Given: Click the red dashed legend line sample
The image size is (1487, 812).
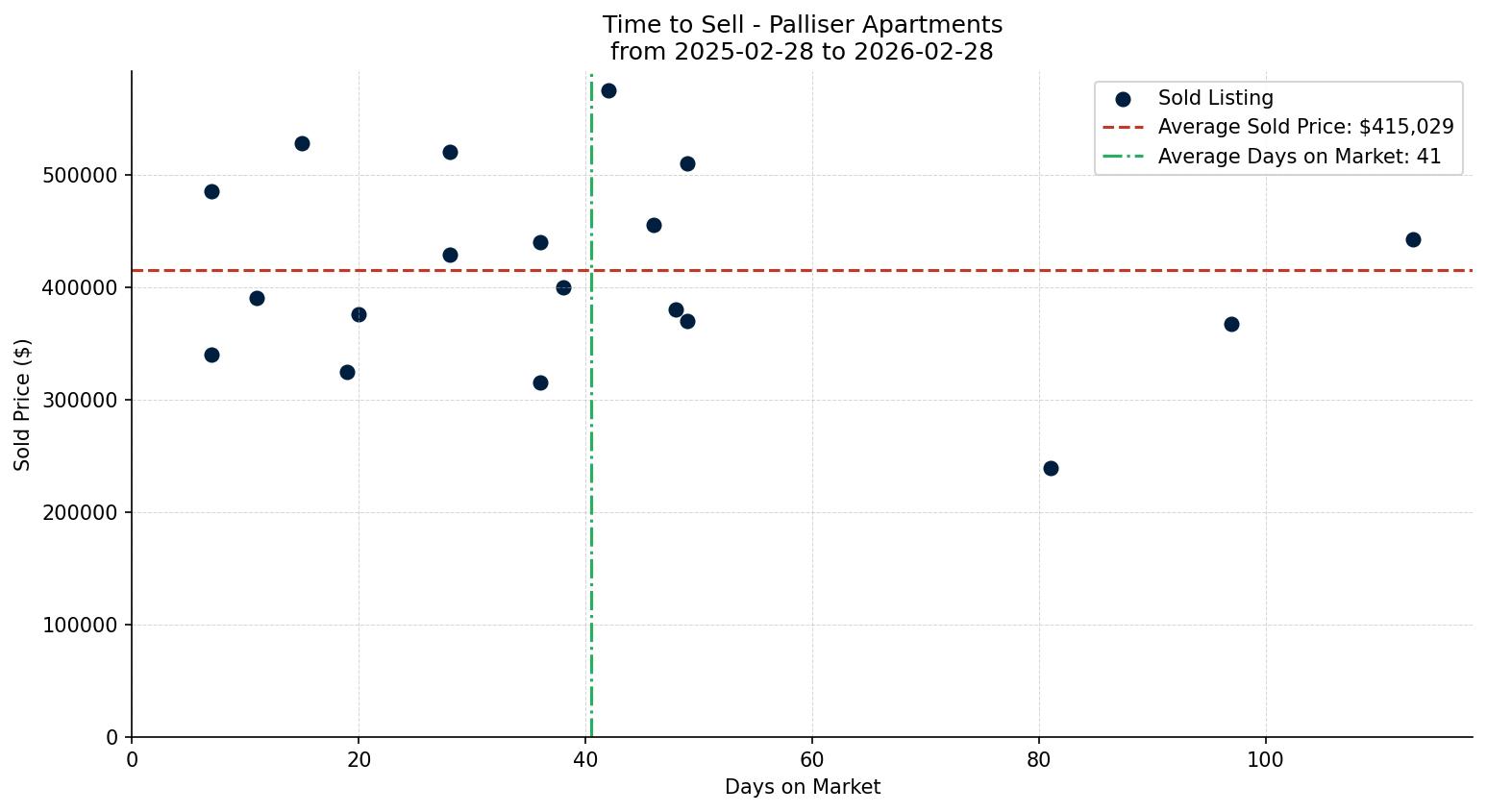Looking at the screenshot, I should coord(1123,127).
